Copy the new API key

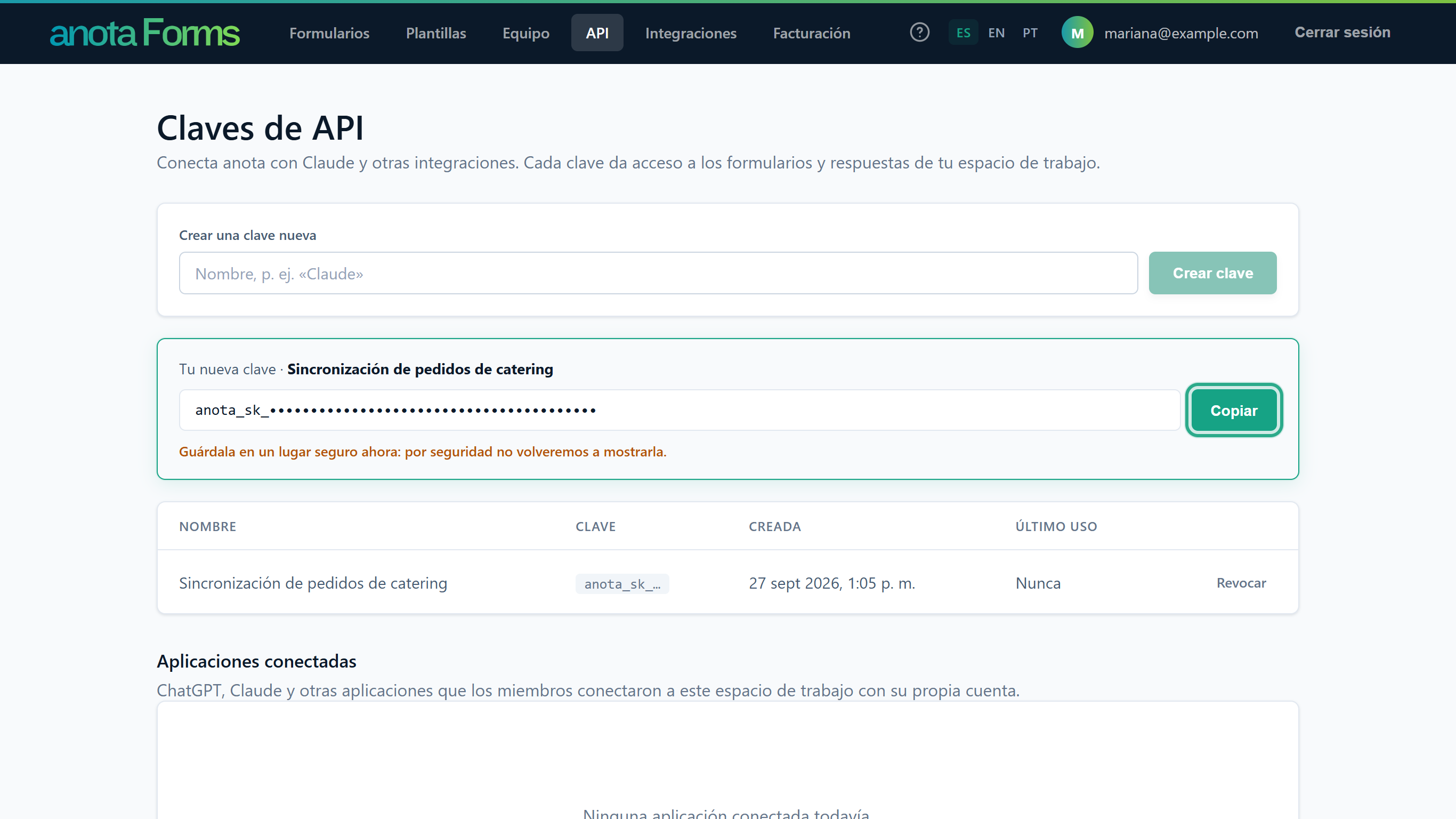[x=1234, y=410]
